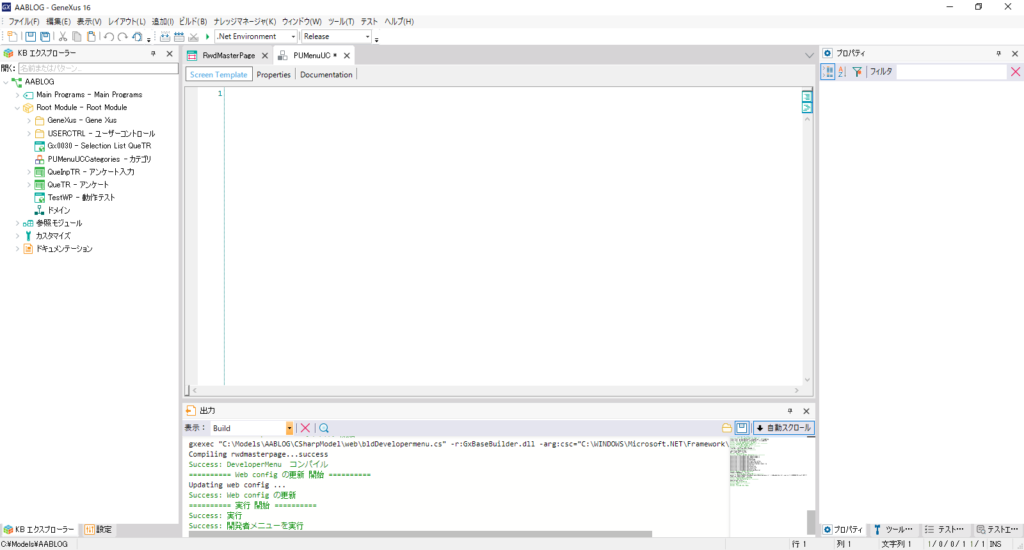The width and height of the screenshot is (1024, 550).
Task: Open the ビルド(B) menu
Action: coord(193,22)
